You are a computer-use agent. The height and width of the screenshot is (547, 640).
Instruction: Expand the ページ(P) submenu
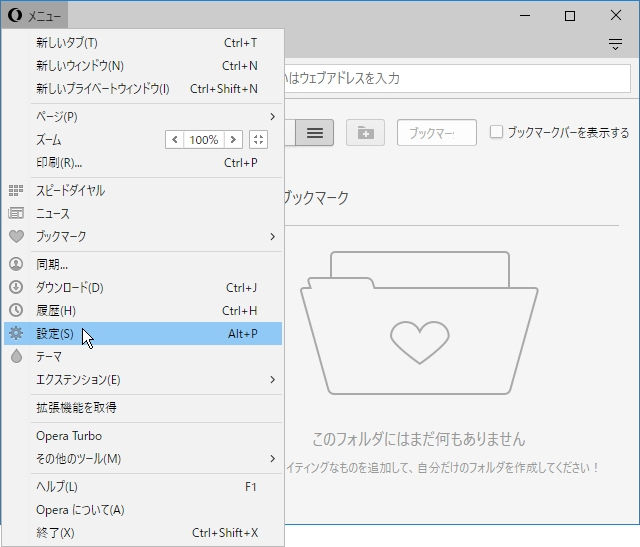[272, 117]
